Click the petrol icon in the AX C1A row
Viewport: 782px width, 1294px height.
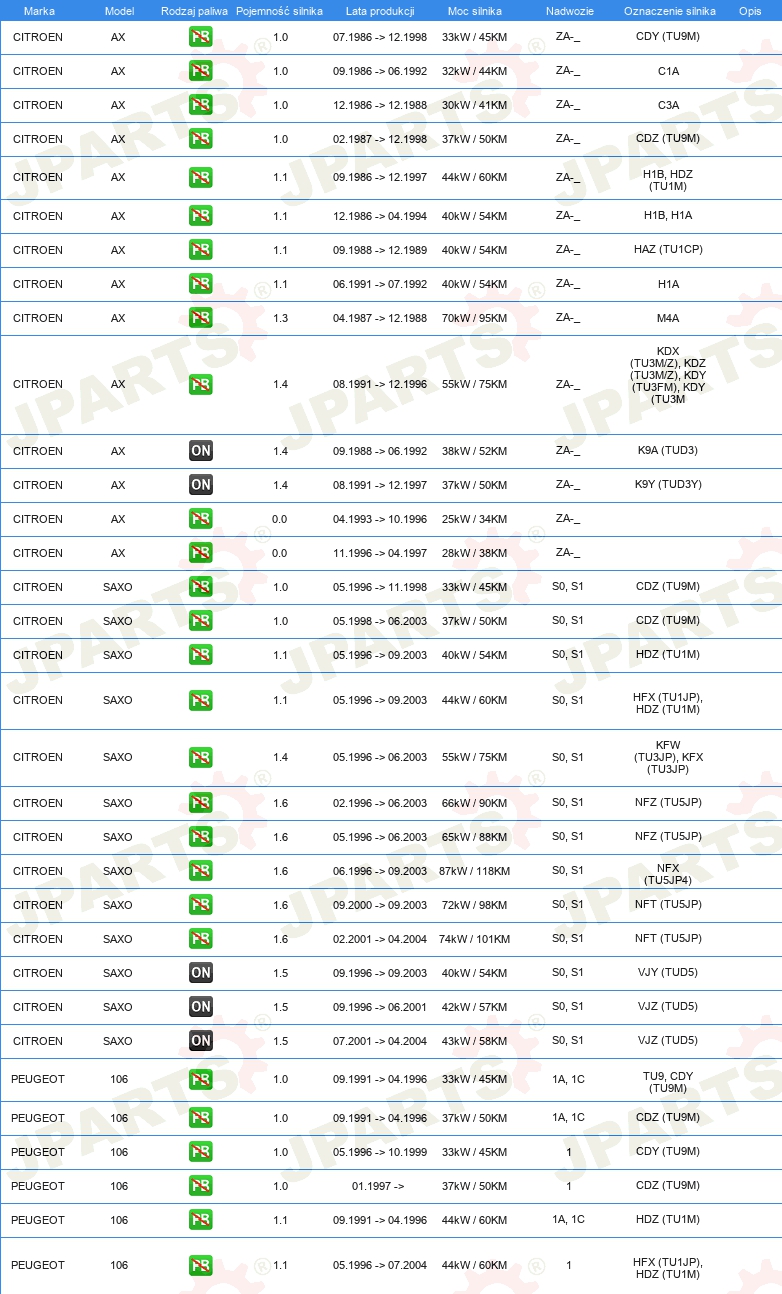coord(201,72)
